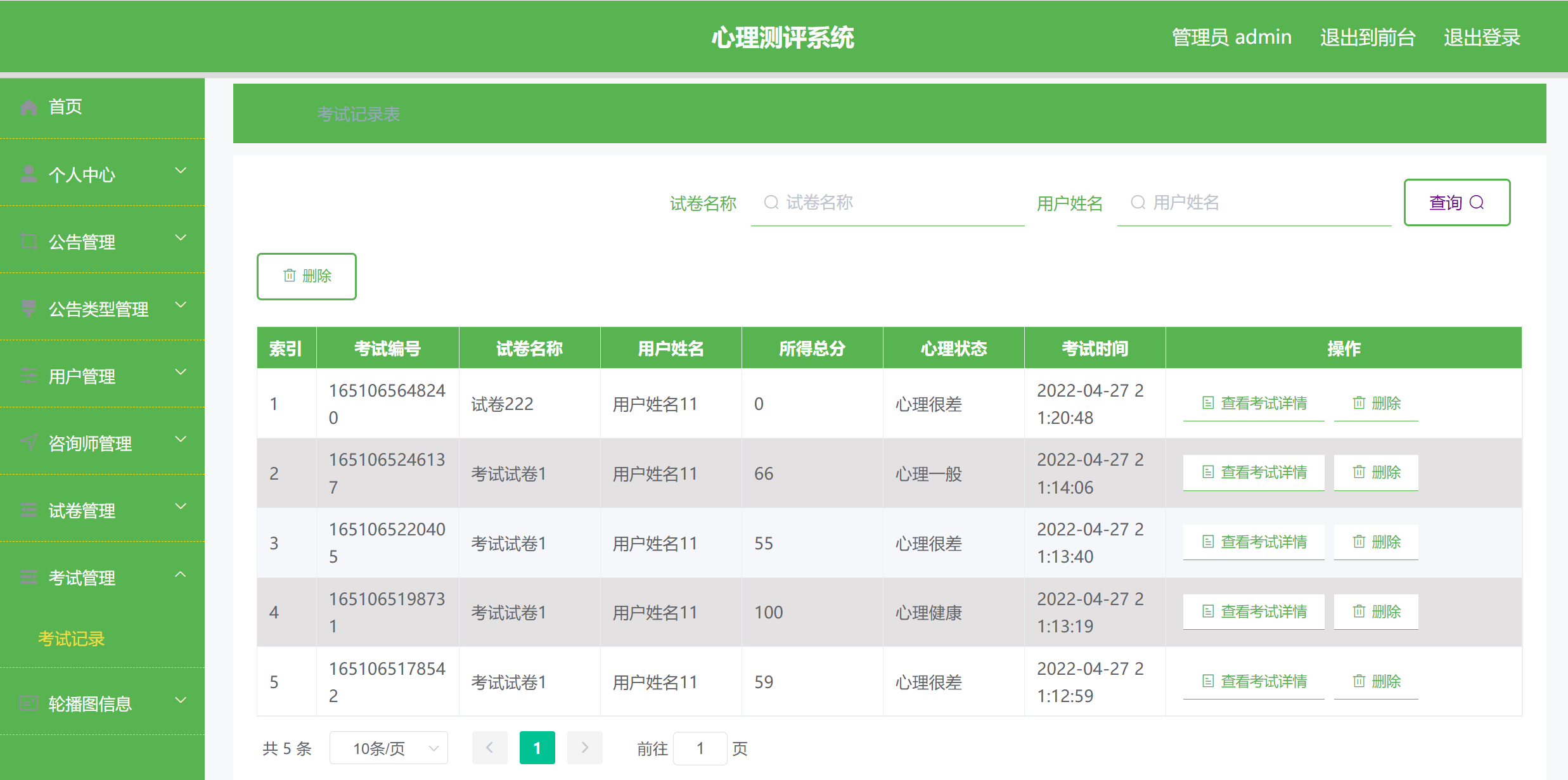Click the megaphone icon for 公告管理
The width and height of the screenshot is (1568, 780).
pos(29,241)
